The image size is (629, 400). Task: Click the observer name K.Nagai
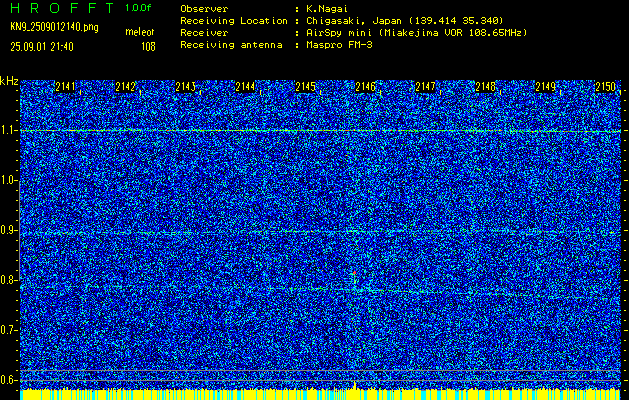click(325, 9)
